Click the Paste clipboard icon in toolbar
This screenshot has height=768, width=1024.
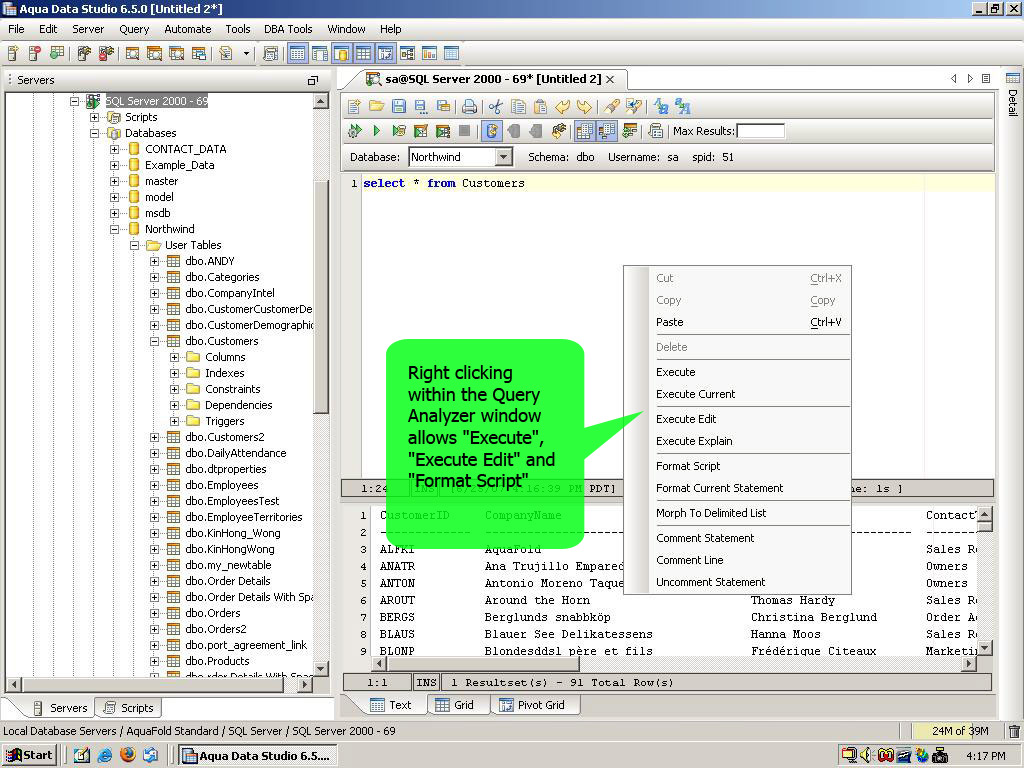tap(540, 106)
